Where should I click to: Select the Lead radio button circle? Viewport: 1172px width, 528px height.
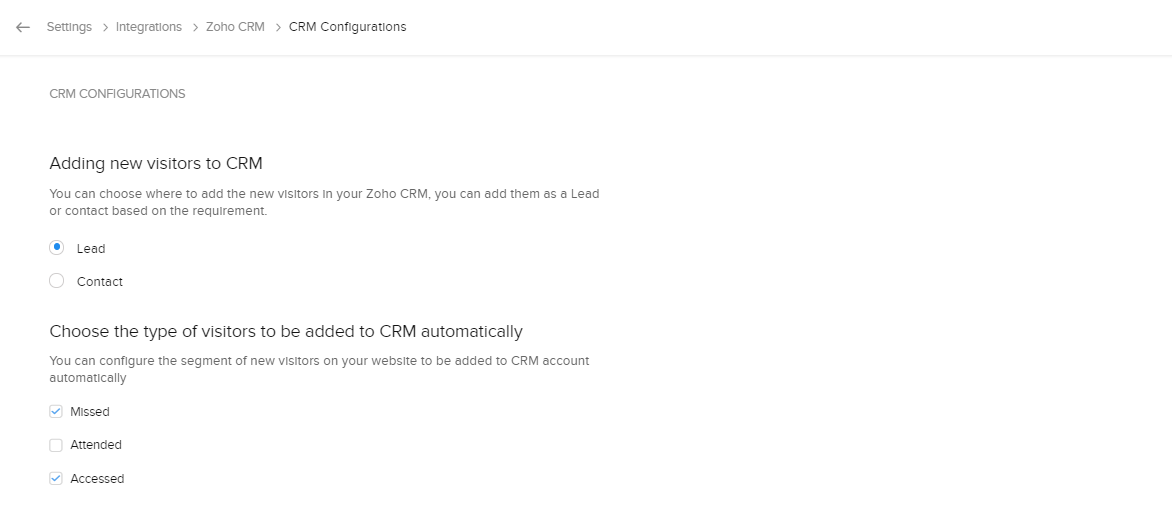tap(57, 248)
